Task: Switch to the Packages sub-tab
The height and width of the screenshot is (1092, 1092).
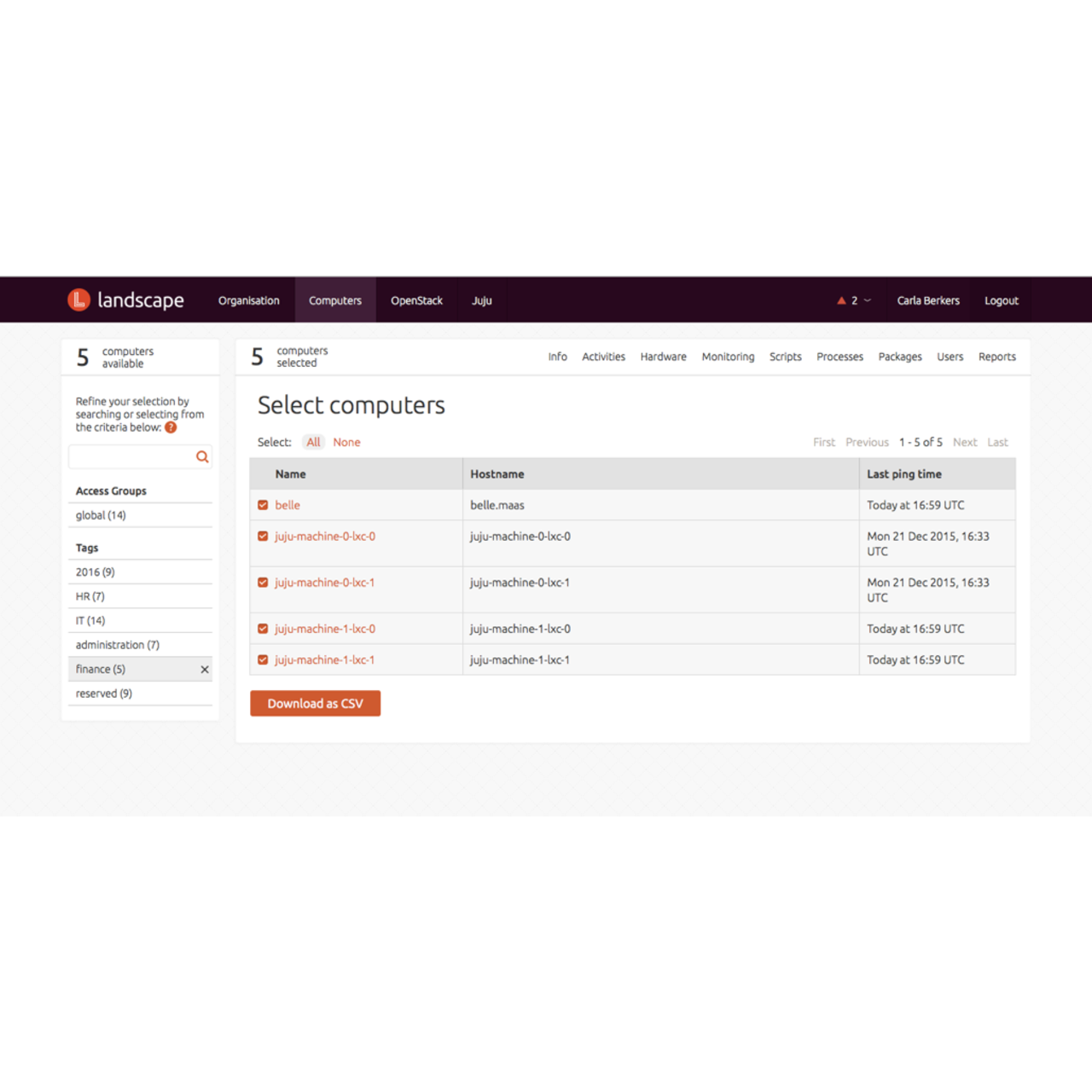Action: click(x=900, y=357)
